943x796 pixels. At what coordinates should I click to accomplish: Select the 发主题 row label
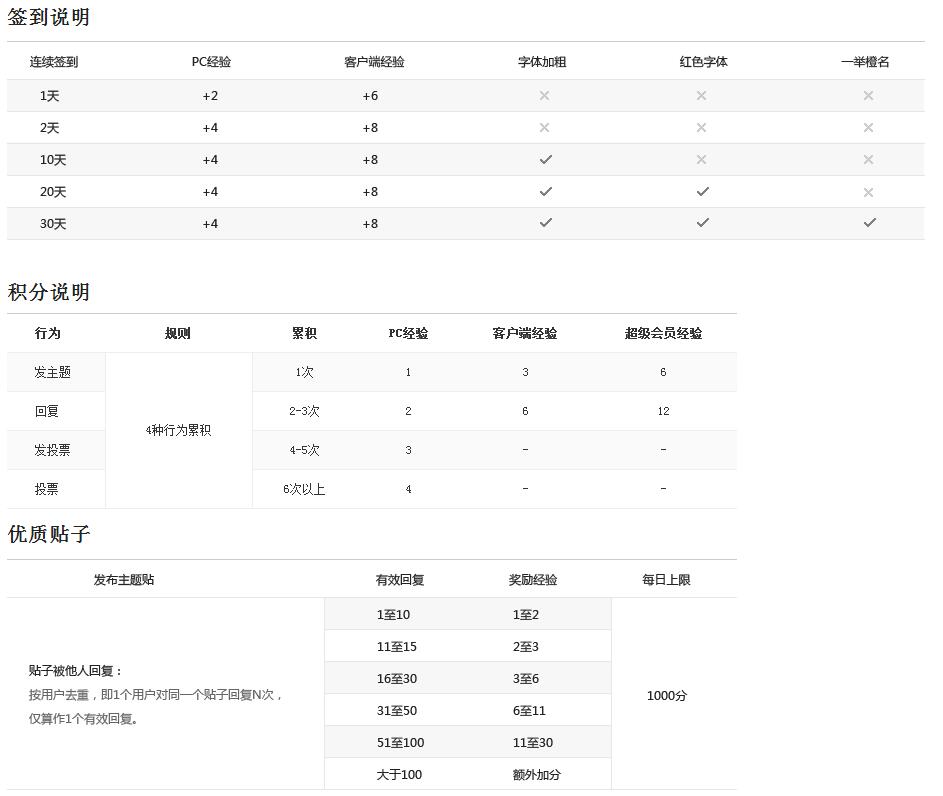[x=53, y=372]
